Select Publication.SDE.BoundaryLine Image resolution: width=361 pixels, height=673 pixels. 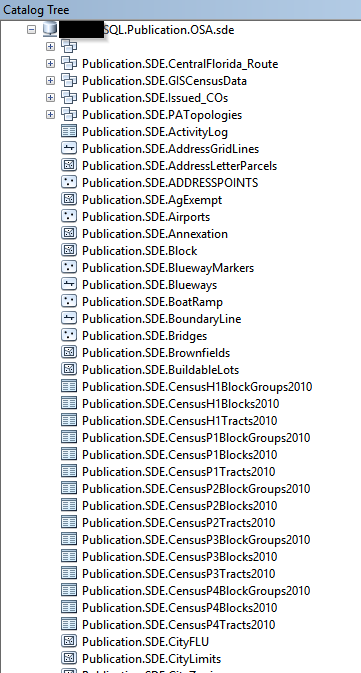coord(162,319)
